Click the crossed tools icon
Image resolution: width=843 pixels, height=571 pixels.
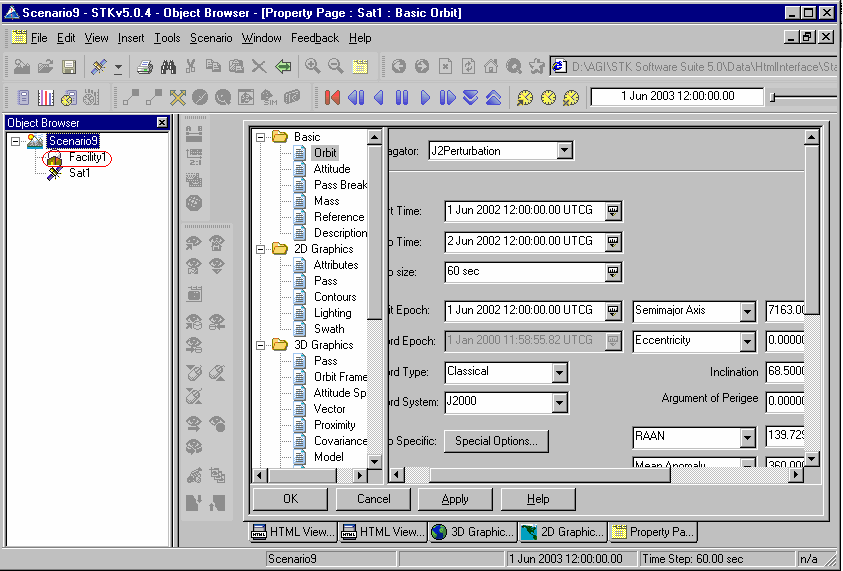pyautogui.click(x=177, y=97)
